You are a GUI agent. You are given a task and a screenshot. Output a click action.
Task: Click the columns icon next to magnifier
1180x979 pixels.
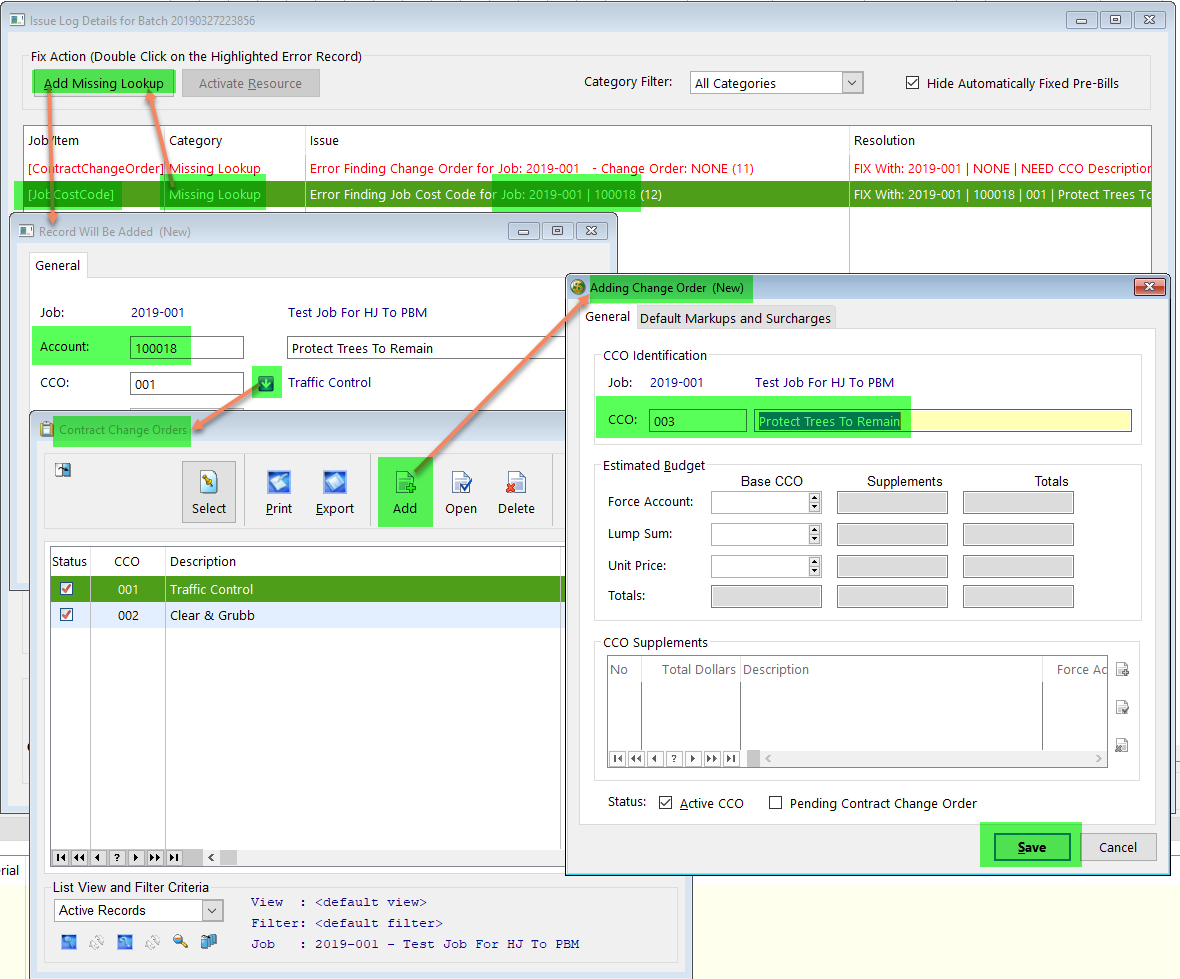[208, 941]
